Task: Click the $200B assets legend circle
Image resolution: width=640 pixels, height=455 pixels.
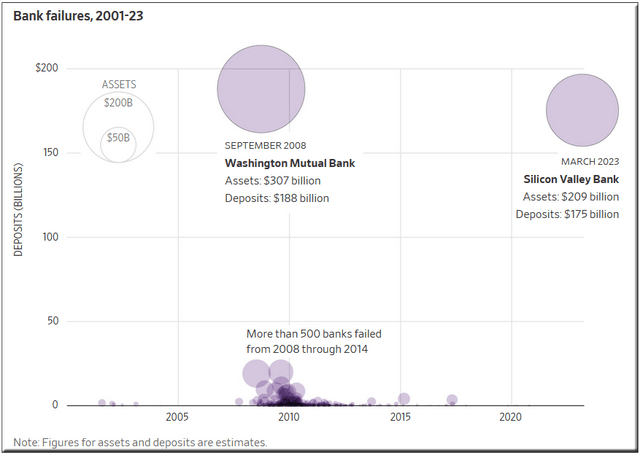Action: 118,127
